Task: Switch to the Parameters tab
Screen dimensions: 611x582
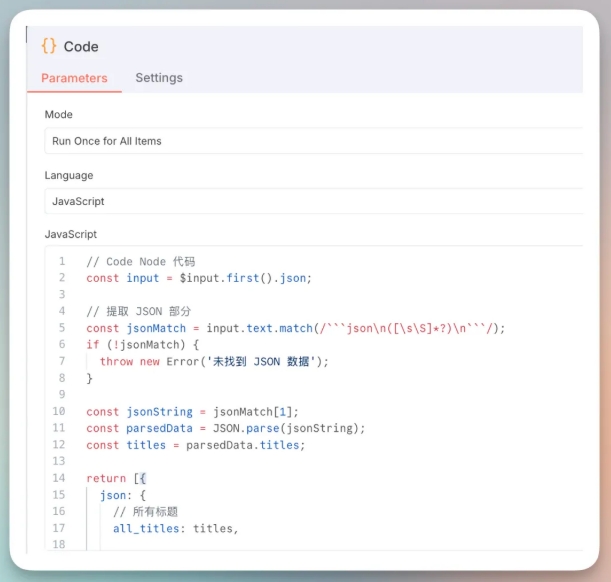Action: 74,78
